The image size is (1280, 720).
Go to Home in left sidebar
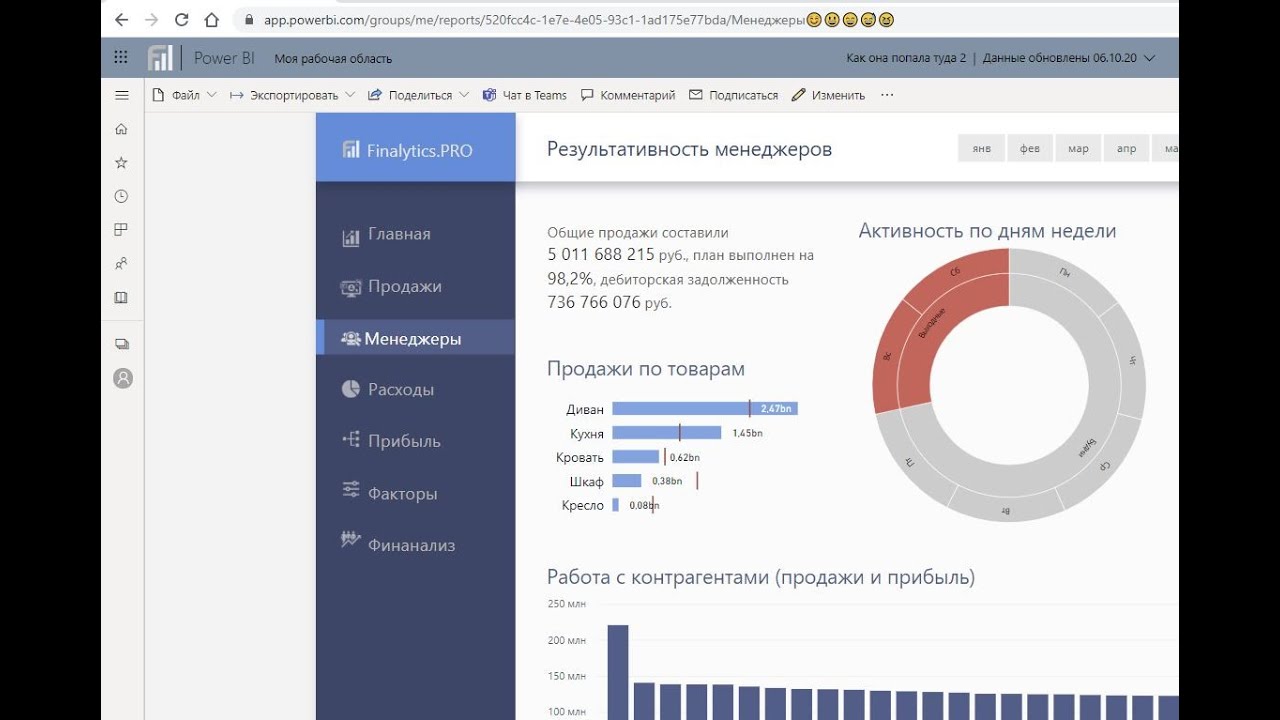tap(122, 129)
